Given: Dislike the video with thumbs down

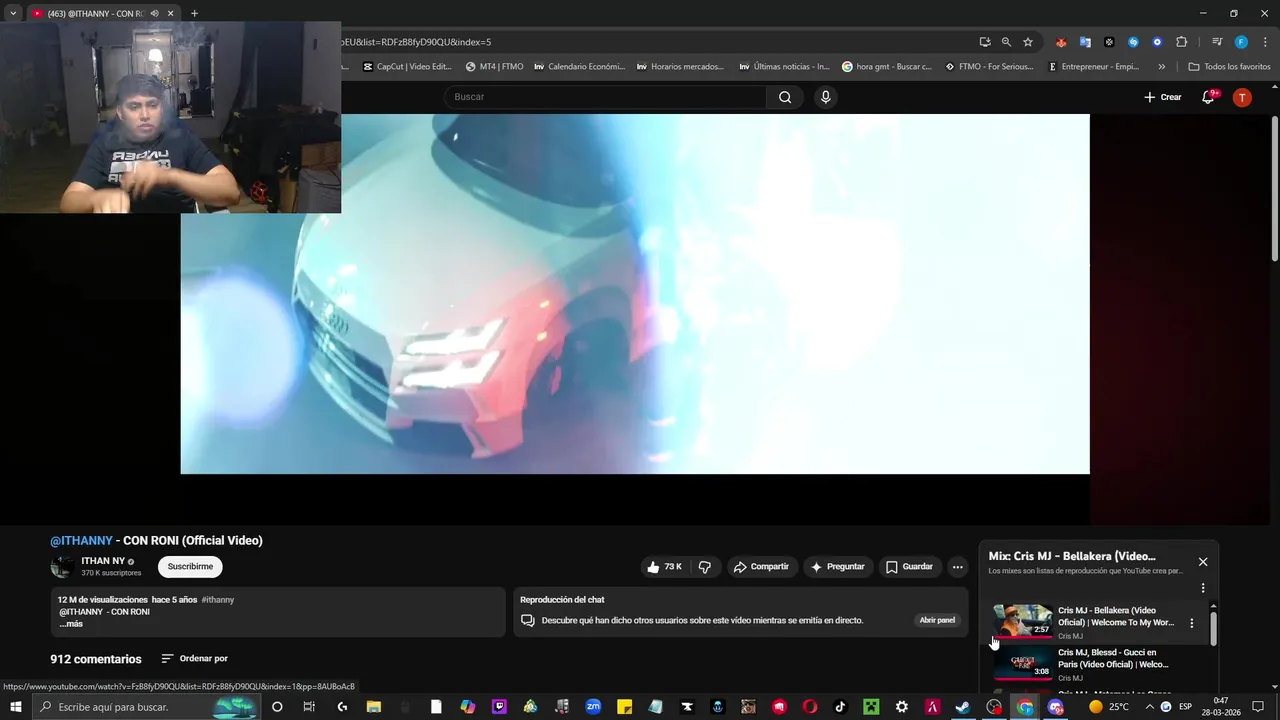Looking at the screenshot, I should coord(705,567).
